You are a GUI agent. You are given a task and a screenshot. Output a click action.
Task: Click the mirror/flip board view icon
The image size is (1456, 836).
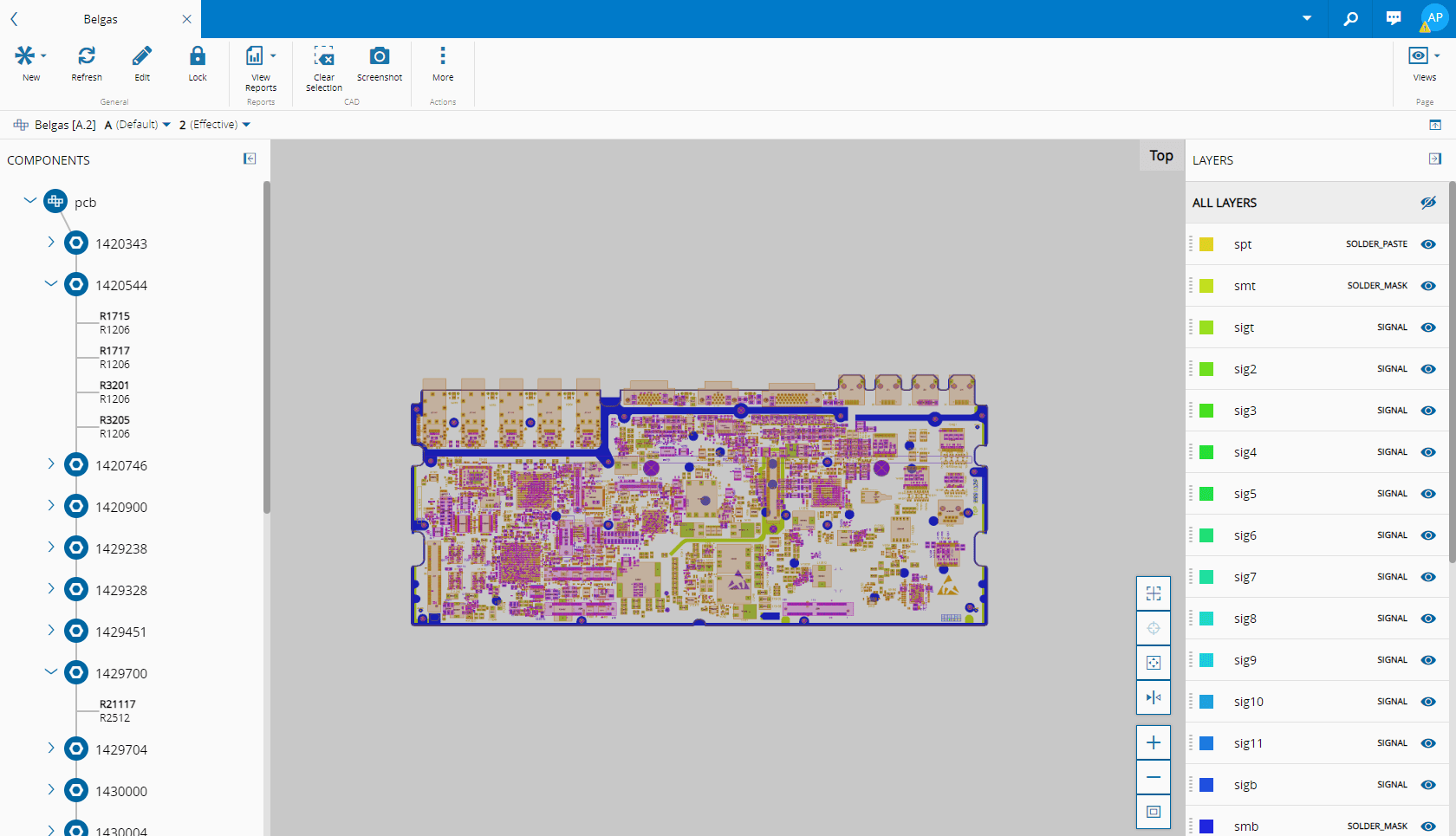tap(1153, 697)
